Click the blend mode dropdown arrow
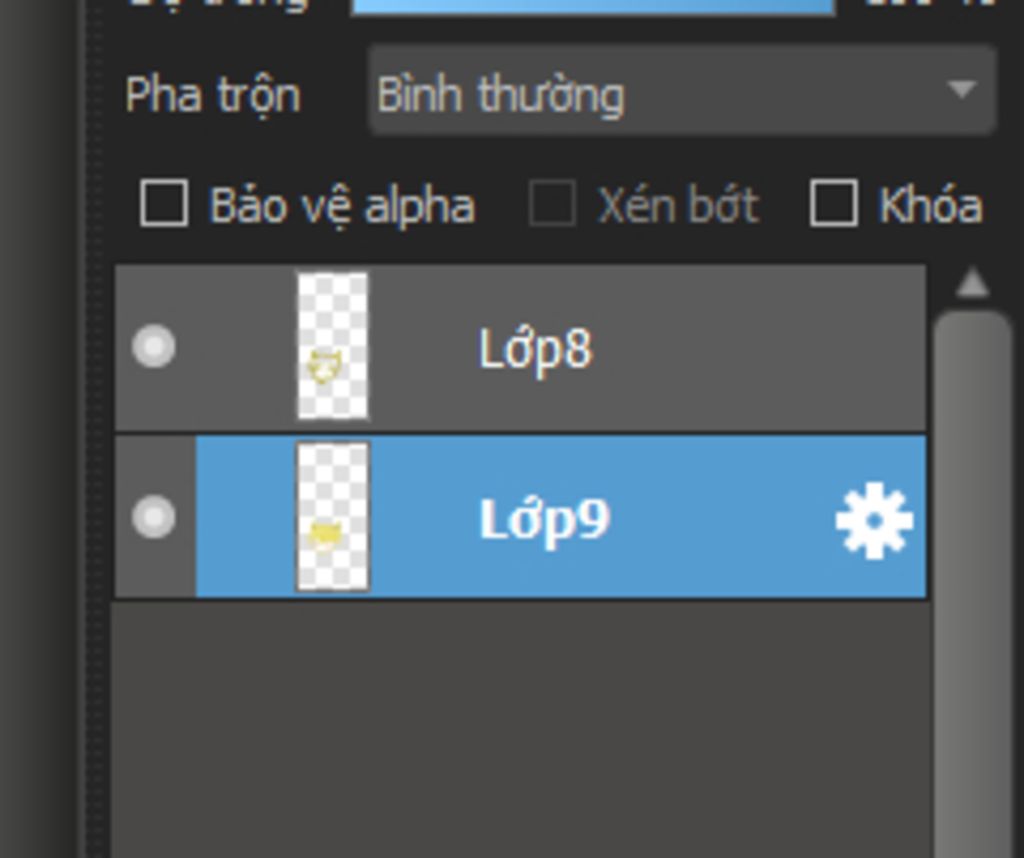 (961, 89)
